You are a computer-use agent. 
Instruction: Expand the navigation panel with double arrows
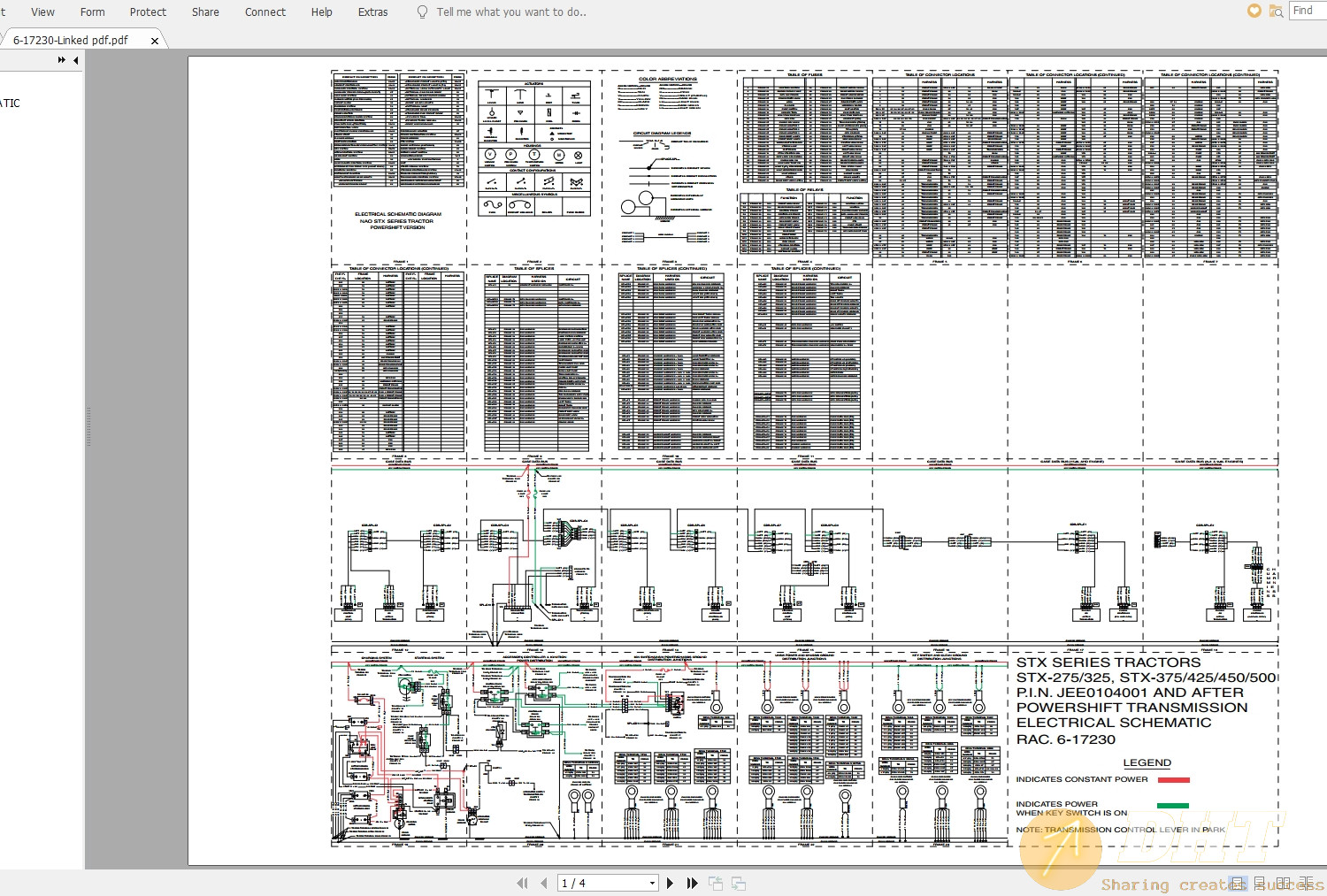(60, 59)
